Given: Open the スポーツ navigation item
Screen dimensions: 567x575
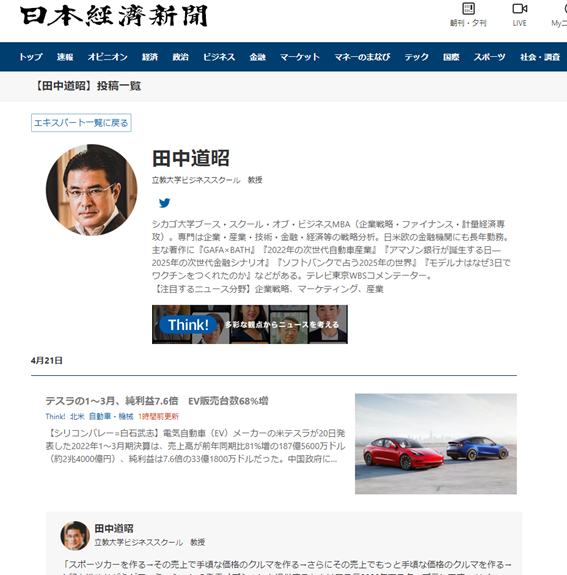Looking at the screenshot, I should pyautogui.click(x=489, y=57).
